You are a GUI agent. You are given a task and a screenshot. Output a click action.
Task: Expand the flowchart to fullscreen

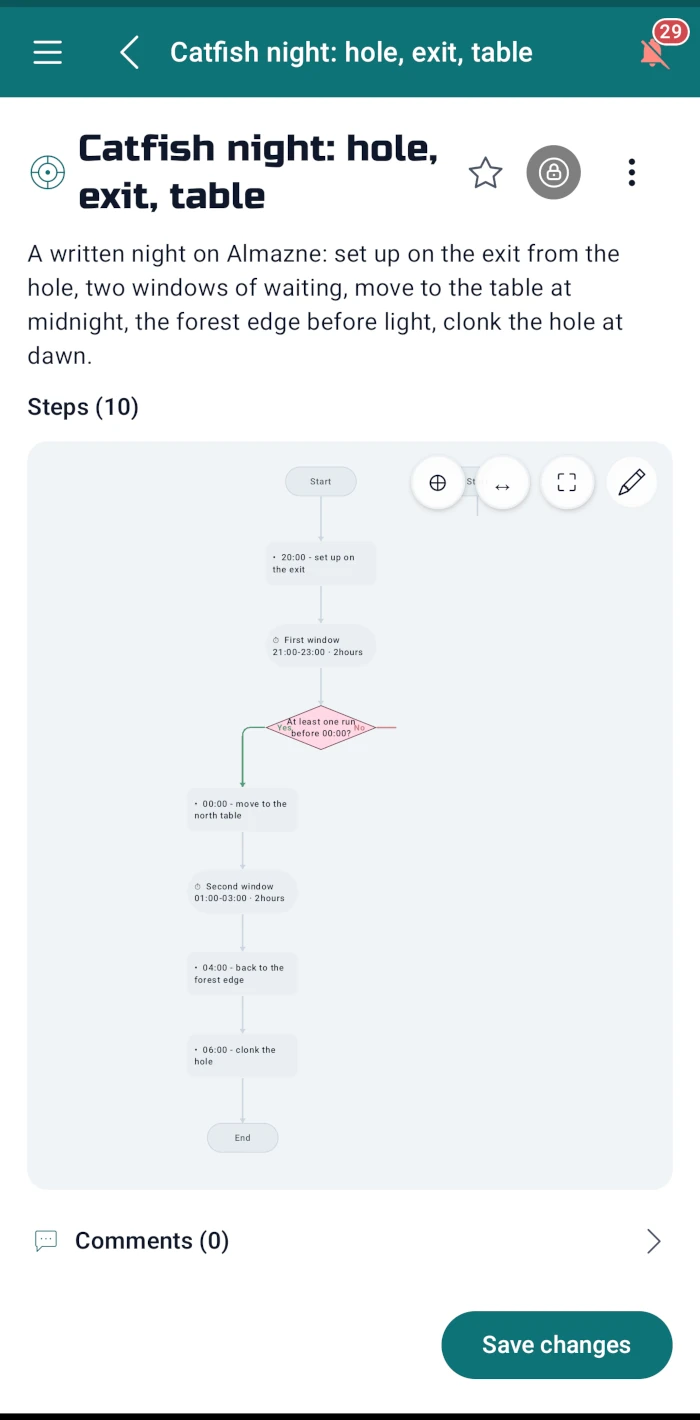(x=567, y=483)
